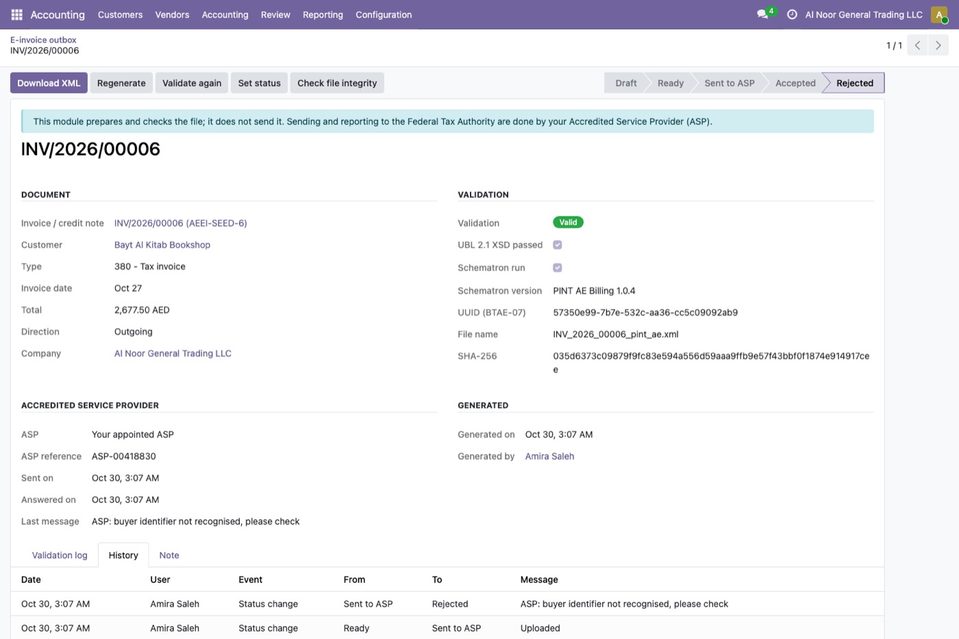Screen dimensions: 959x639
Task: Switch to the Validation log tab
Action: coord(59,555)
